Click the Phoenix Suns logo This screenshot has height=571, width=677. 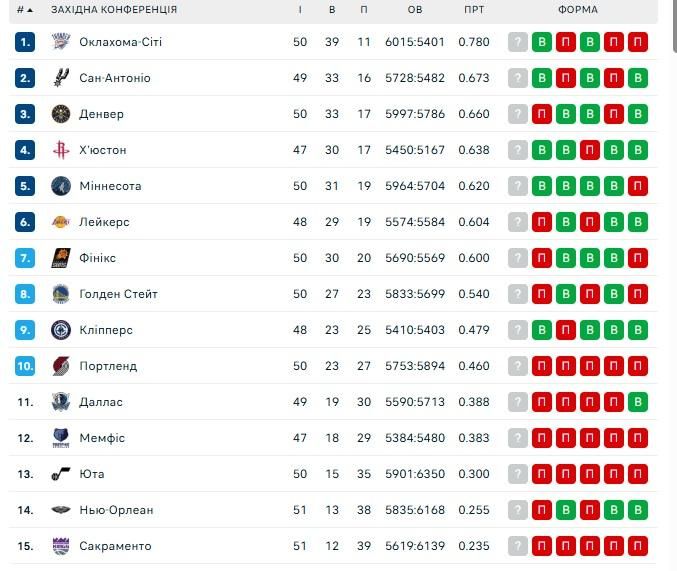coord(60,258)
